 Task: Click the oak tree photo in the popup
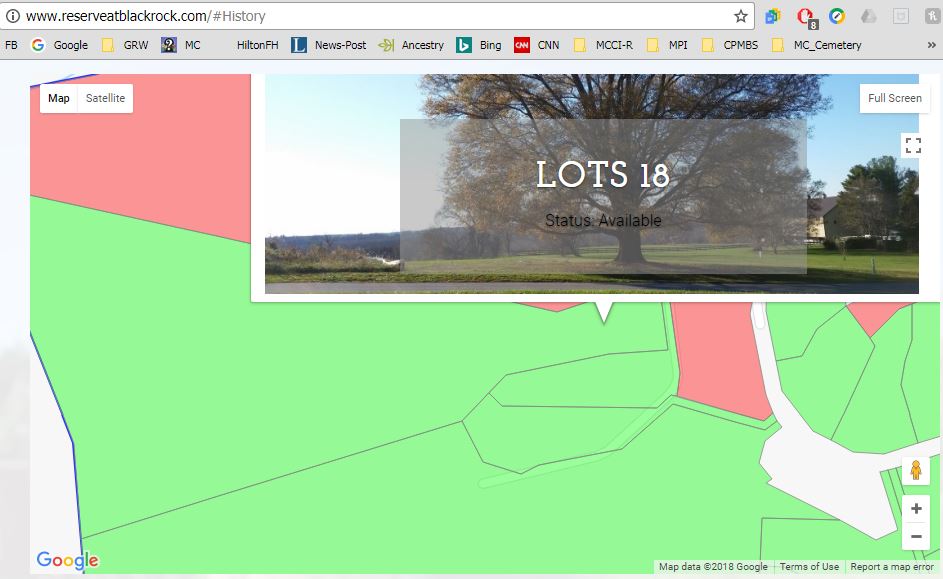pyautogui.click(x=592, y=184)
